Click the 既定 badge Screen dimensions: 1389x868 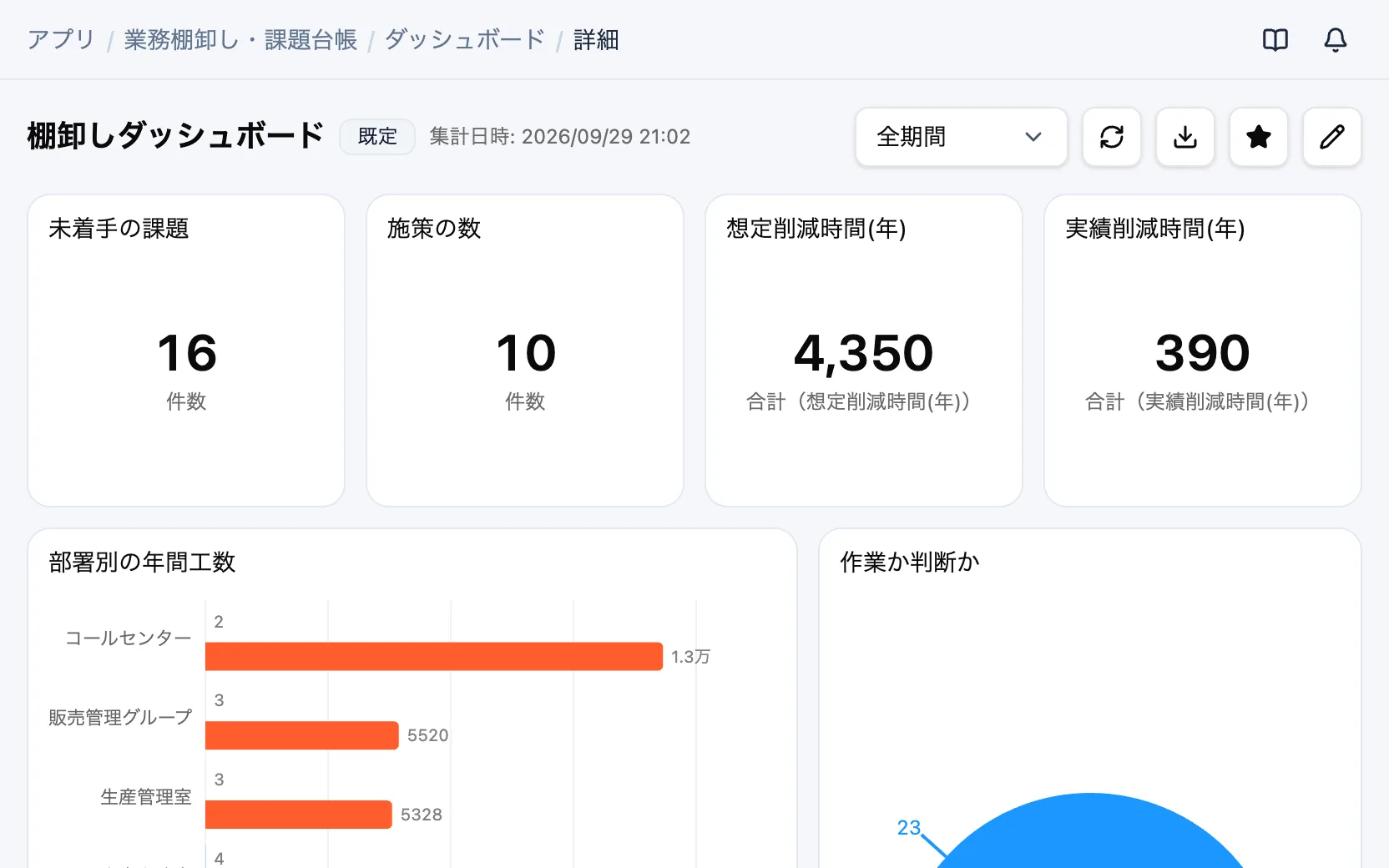tap(377, 136)
